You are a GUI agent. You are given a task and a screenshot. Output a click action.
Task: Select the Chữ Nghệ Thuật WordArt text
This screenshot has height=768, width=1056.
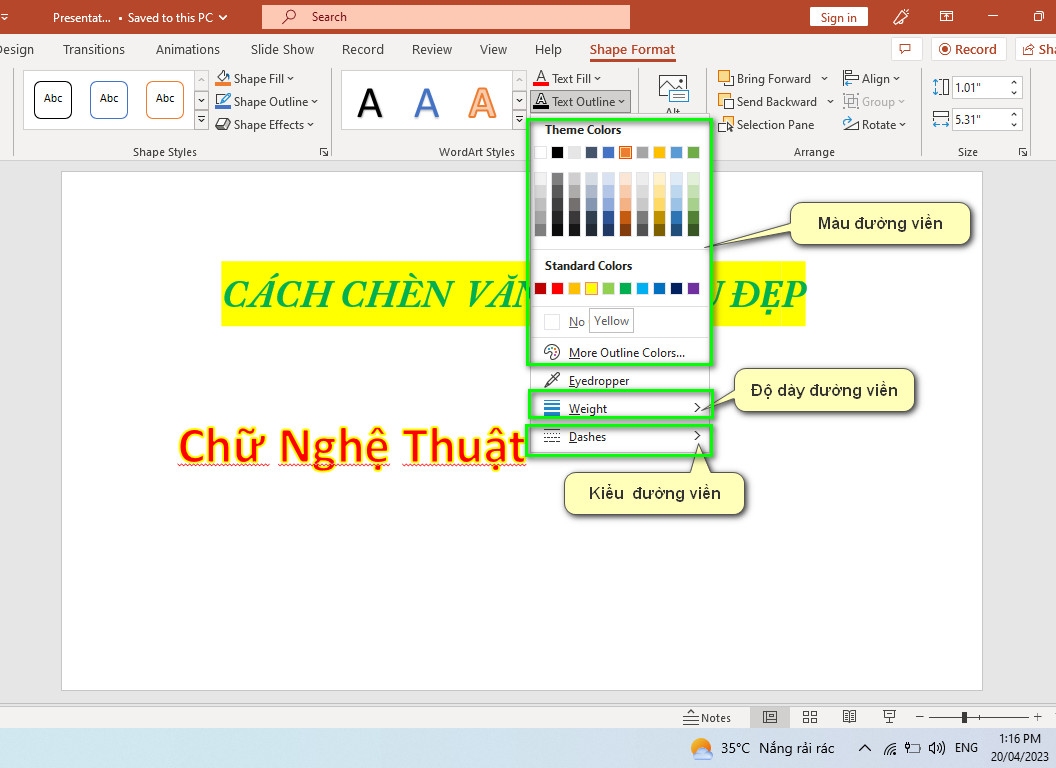tap(351, 446)
